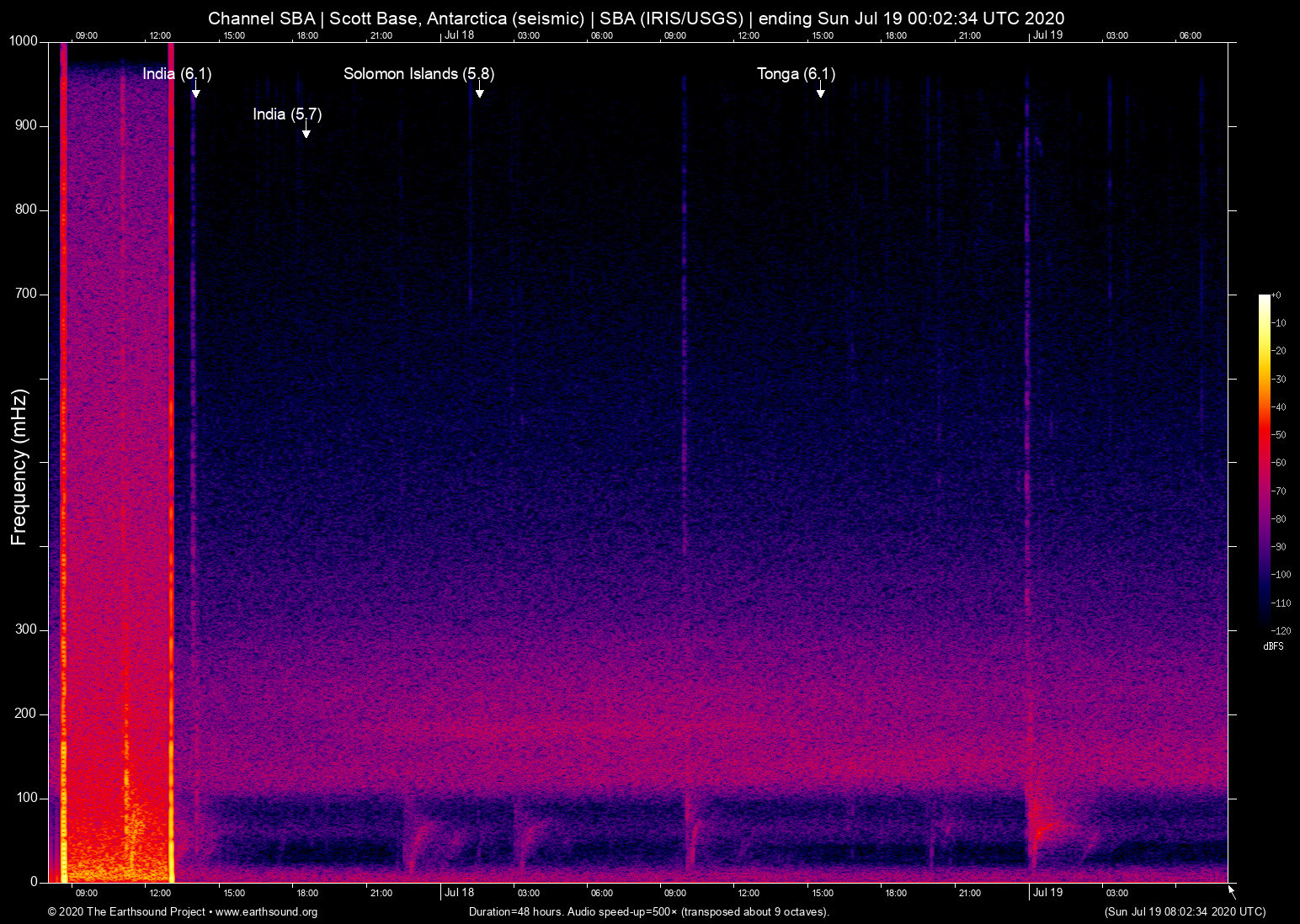The height and width of the screenshot is (924, 1300).
Task: Click the Duration=48 hours caption text
Action: [648, 912]
